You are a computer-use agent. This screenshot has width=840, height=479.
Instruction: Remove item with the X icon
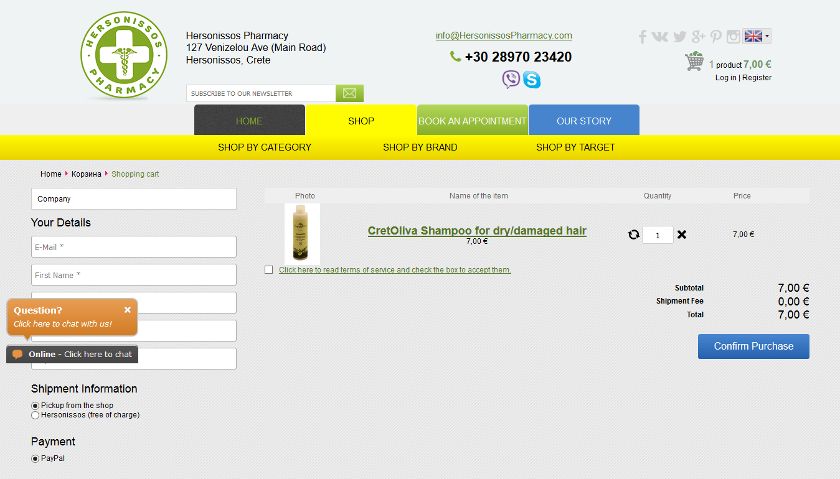click(x=681, y=235)
